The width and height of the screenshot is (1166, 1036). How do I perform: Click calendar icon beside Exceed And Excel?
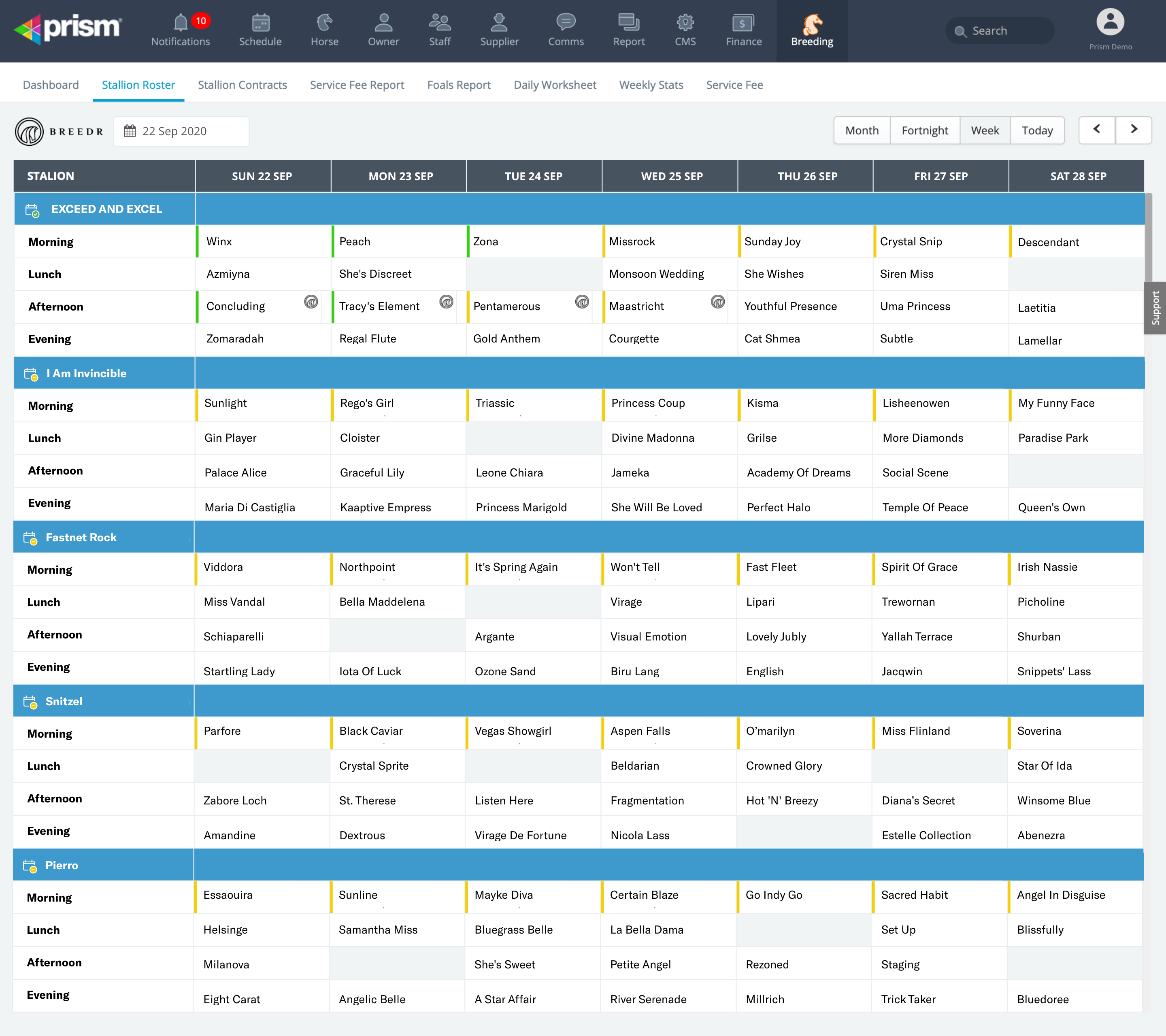[x=32, y=210]
